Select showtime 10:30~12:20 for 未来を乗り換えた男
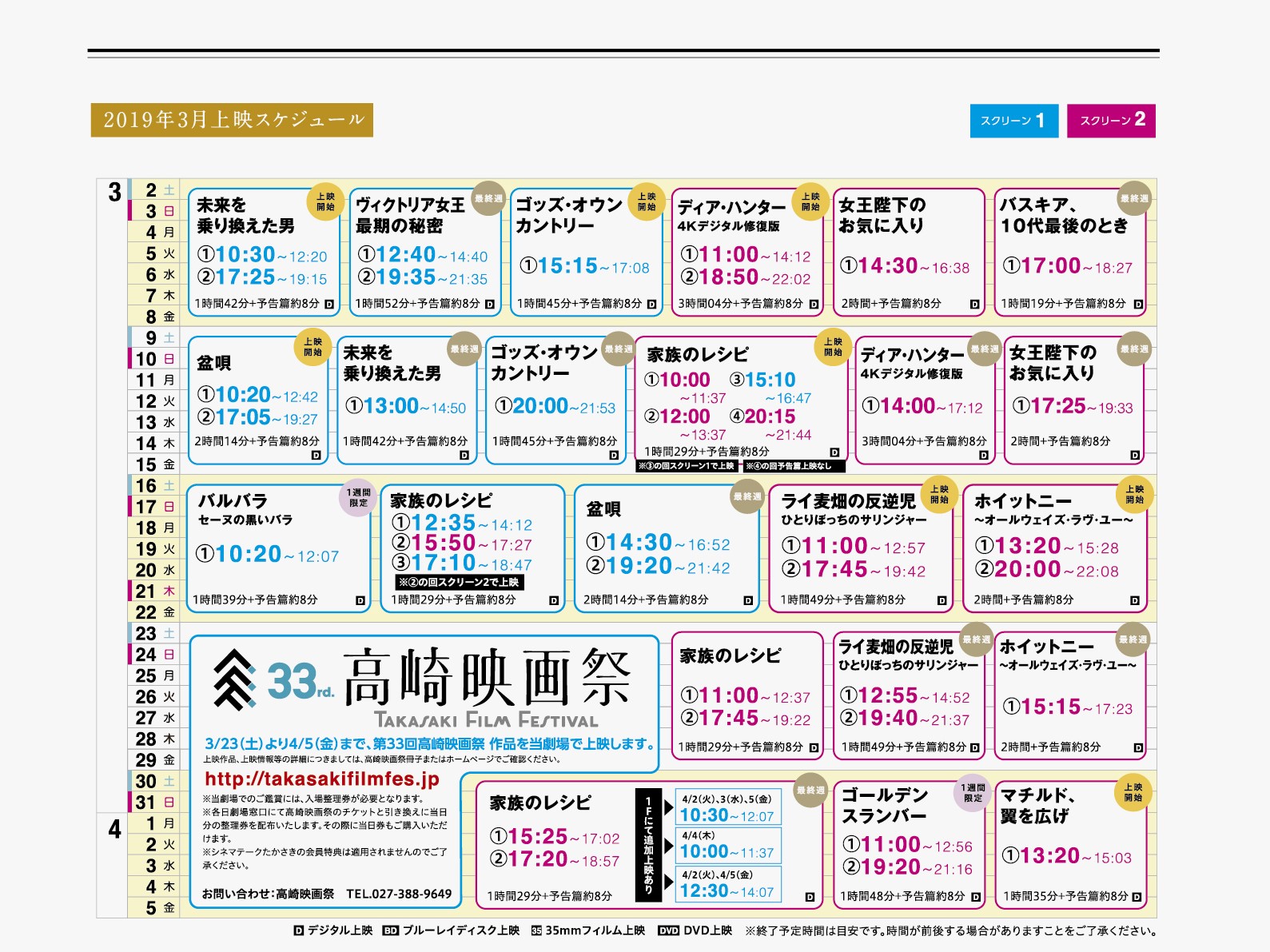 263,255
